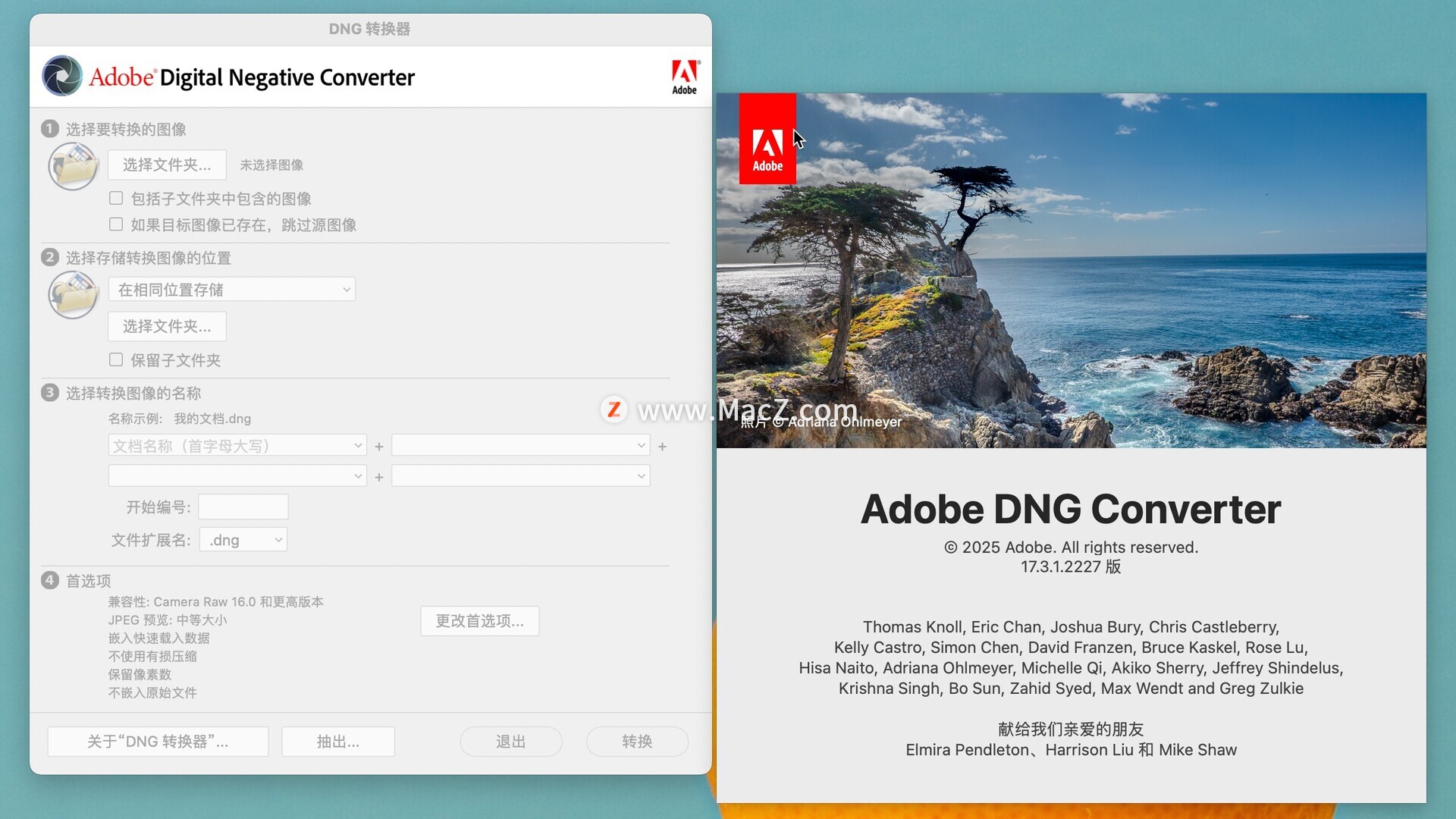
Task: Click the 未选择图像 status text
Action: click(271, 165)
